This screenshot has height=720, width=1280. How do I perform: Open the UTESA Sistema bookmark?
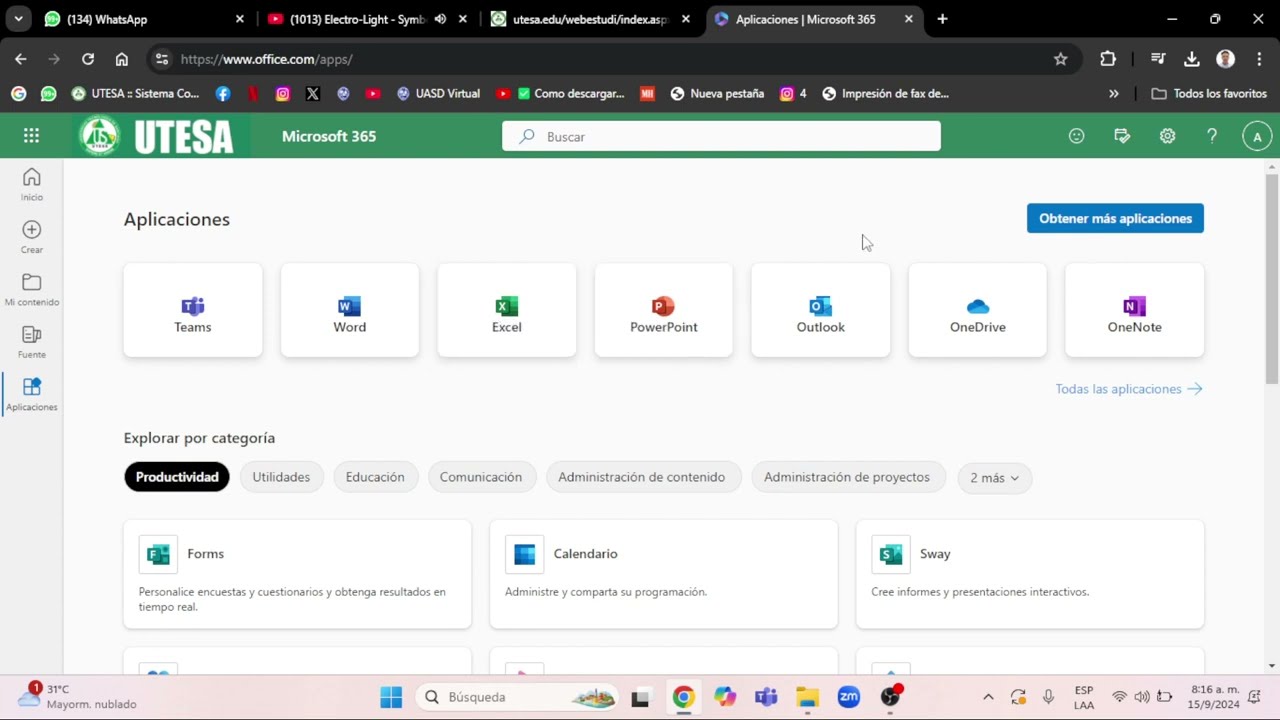(136, 93)
